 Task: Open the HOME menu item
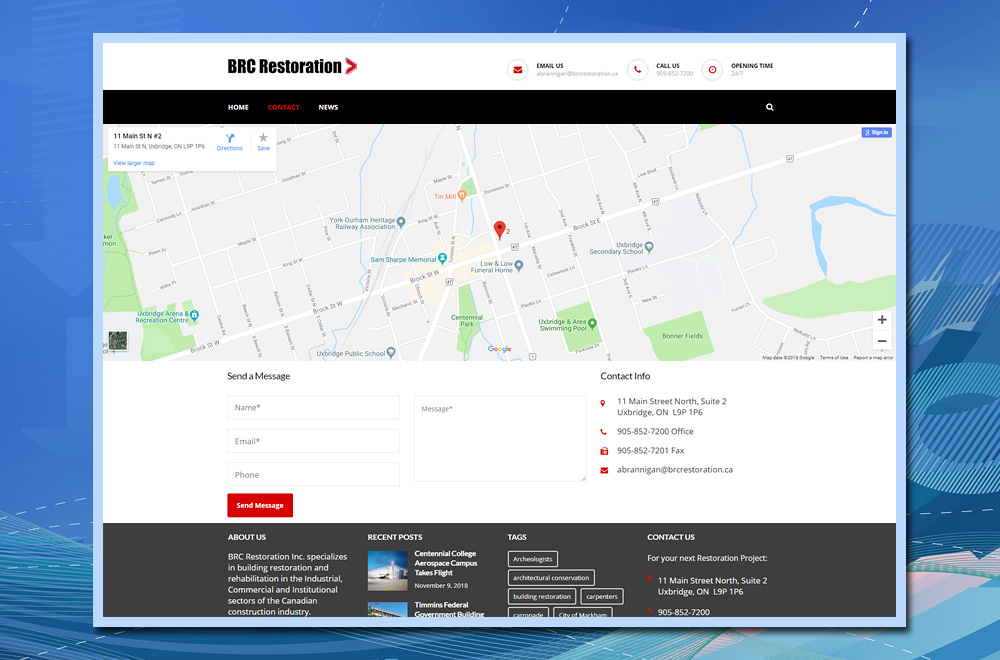tap(239, 107)
